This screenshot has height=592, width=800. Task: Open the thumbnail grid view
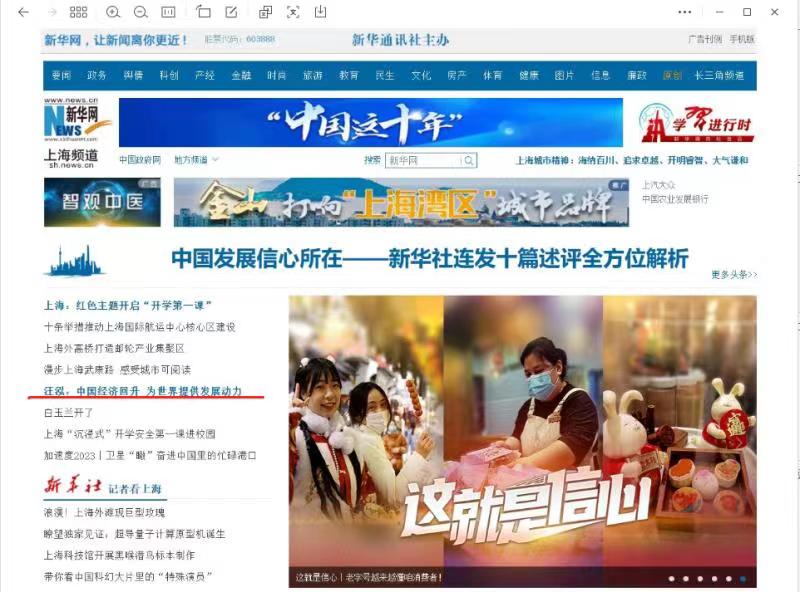78,12
